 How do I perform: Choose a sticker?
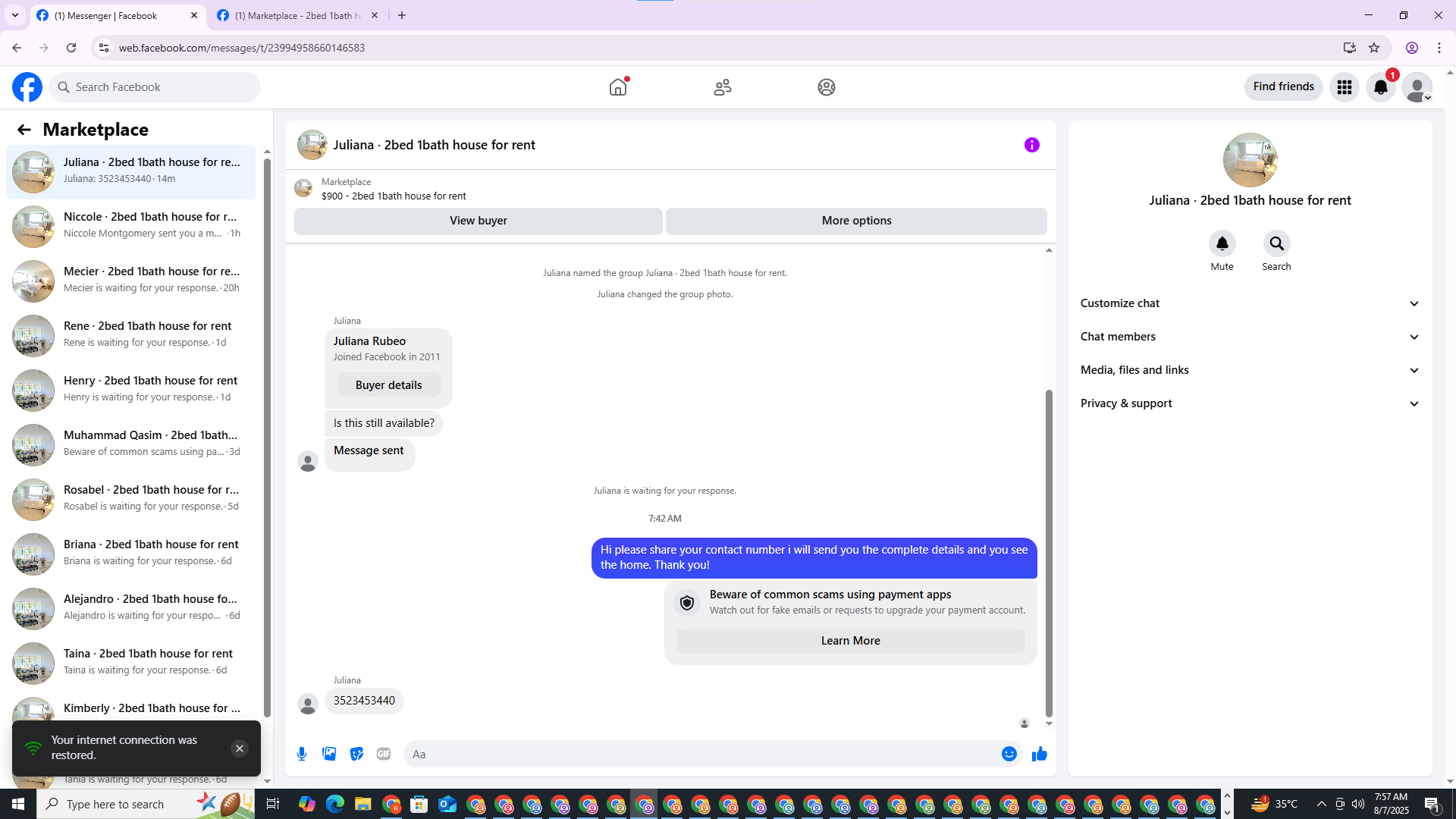[356, 754]
